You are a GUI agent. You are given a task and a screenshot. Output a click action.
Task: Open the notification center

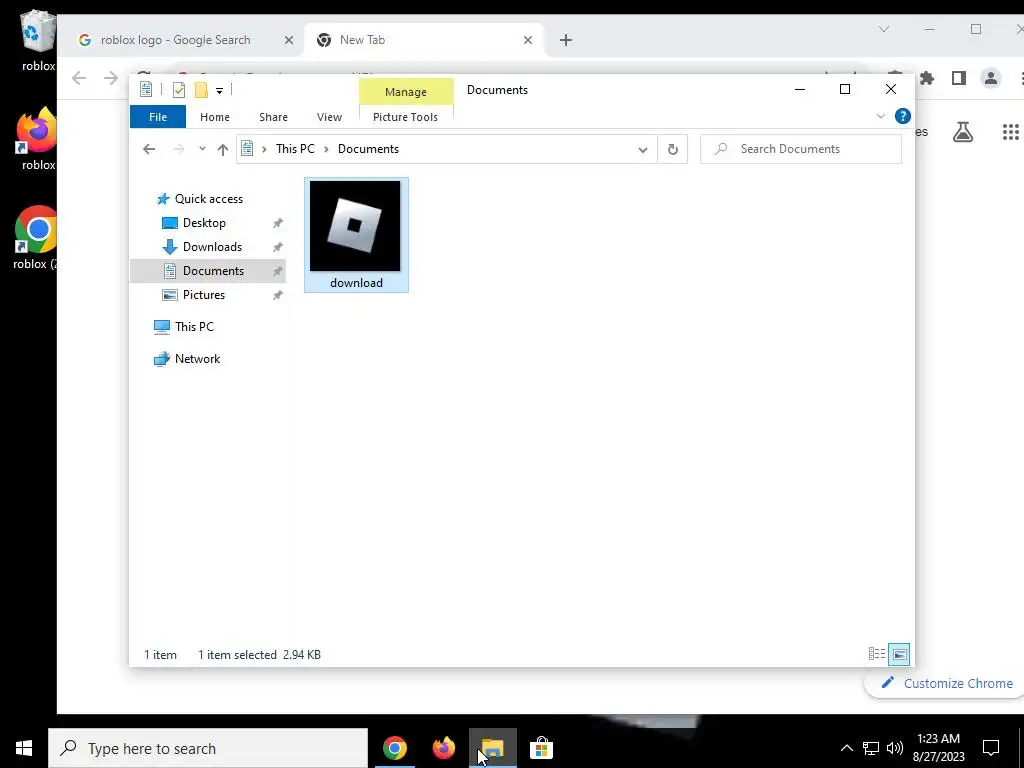(991, 748)
